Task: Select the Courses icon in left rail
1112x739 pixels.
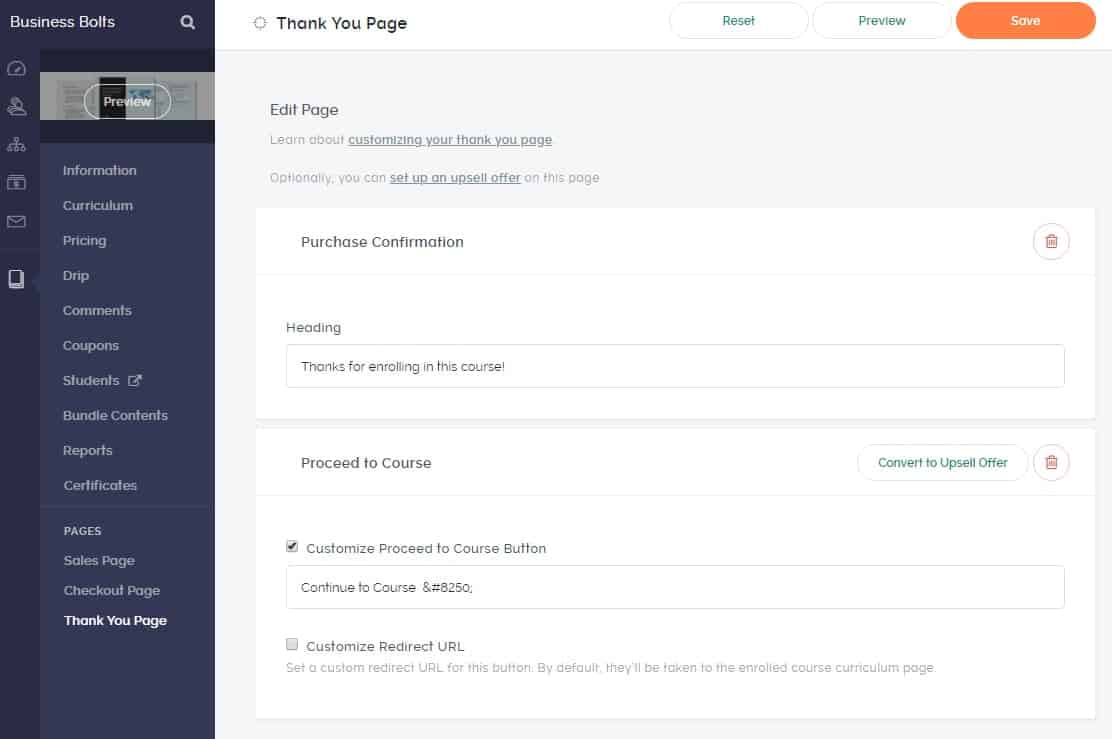Action: click(16, 279)
